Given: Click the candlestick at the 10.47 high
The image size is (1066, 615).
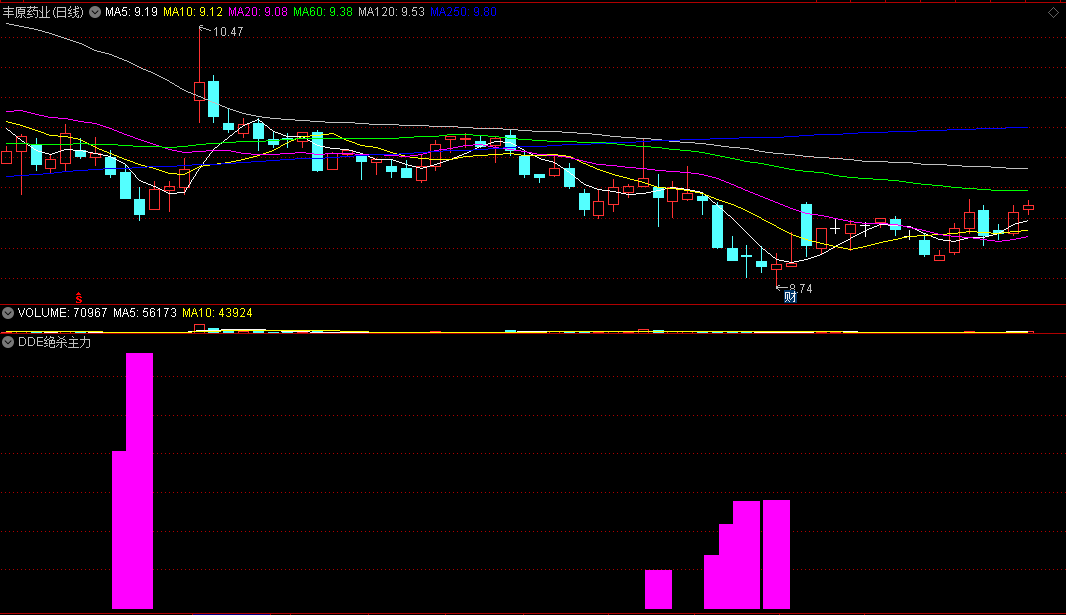Looking at the screenshot, I should [199, 91].
